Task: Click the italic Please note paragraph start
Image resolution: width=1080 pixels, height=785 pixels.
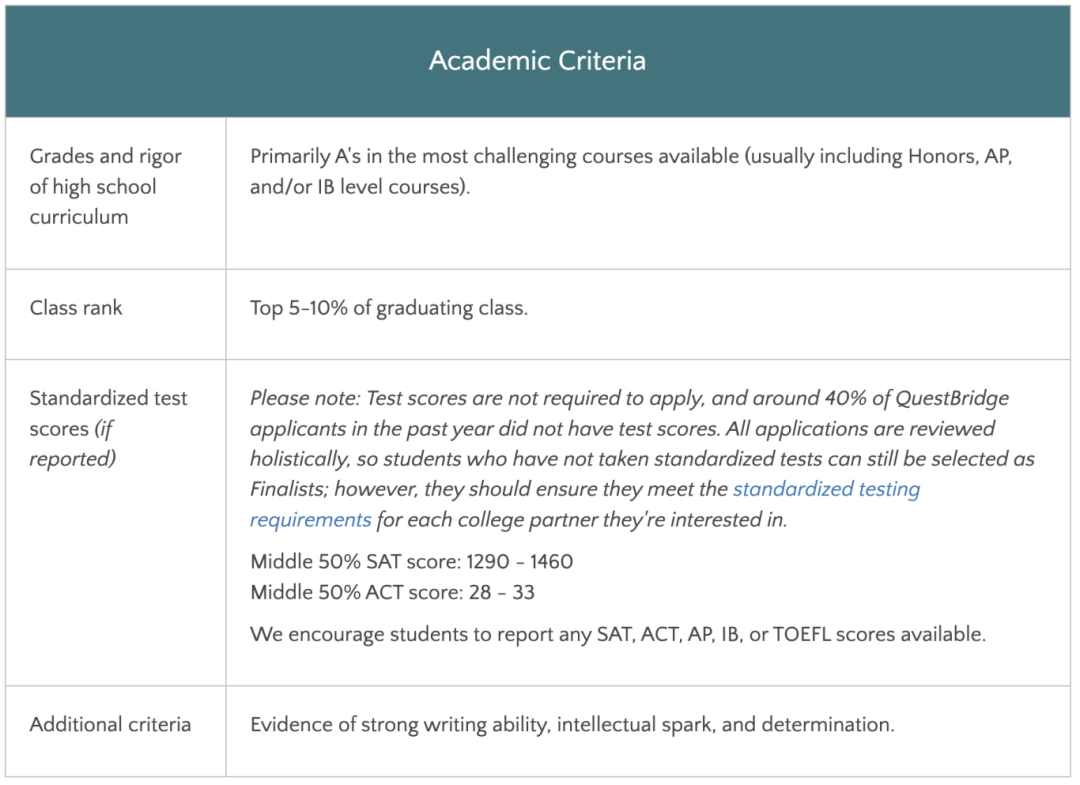Action: [305, 398]
